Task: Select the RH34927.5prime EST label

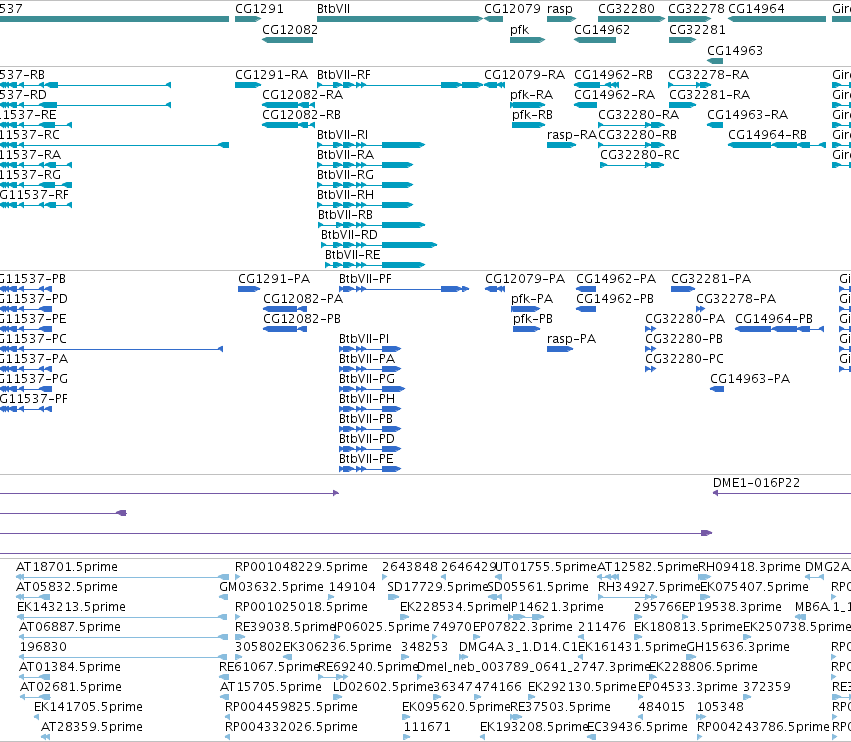Action: [649, 587]
